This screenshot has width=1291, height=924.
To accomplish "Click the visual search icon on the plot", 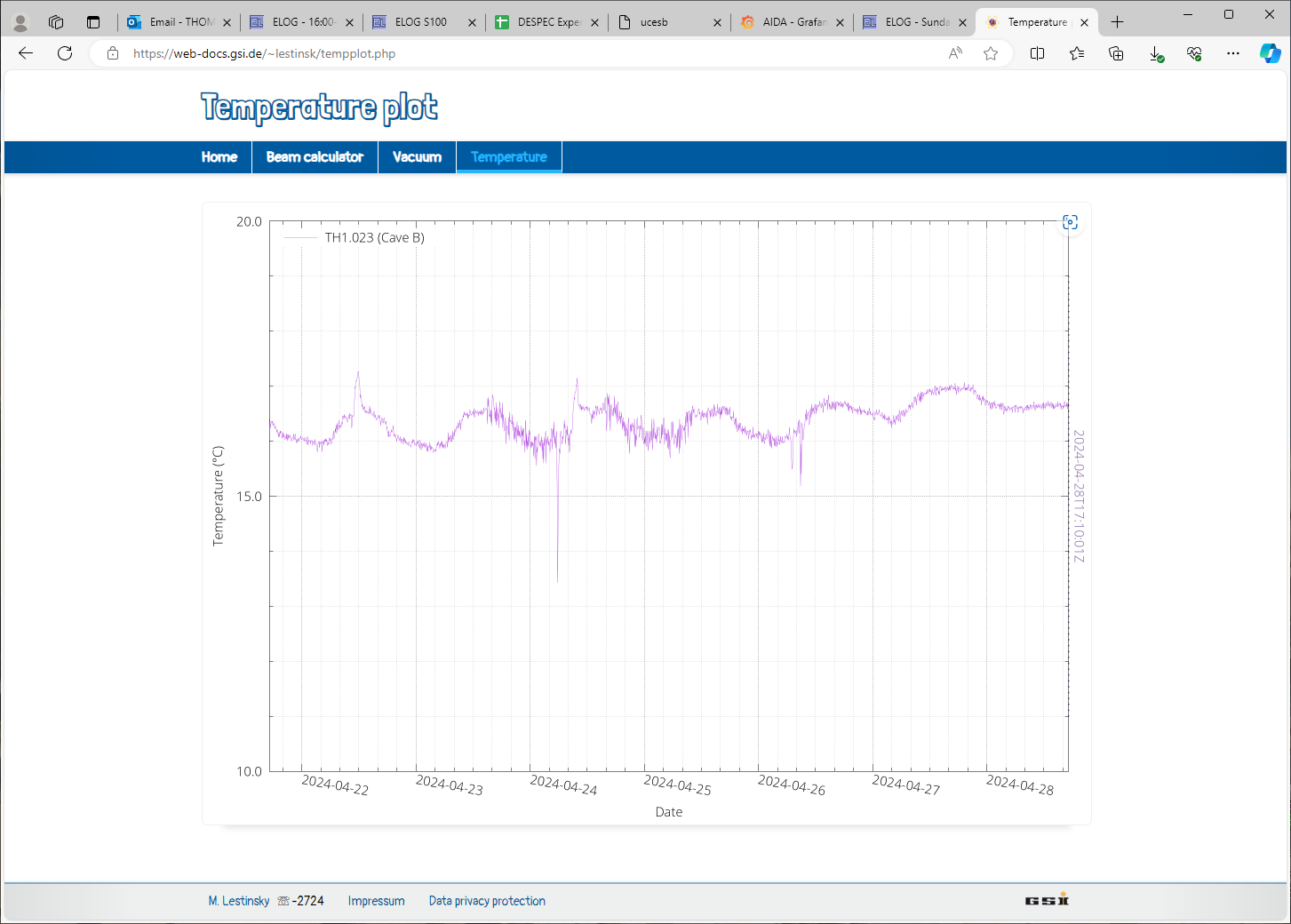I will [x=1070, y=222].
